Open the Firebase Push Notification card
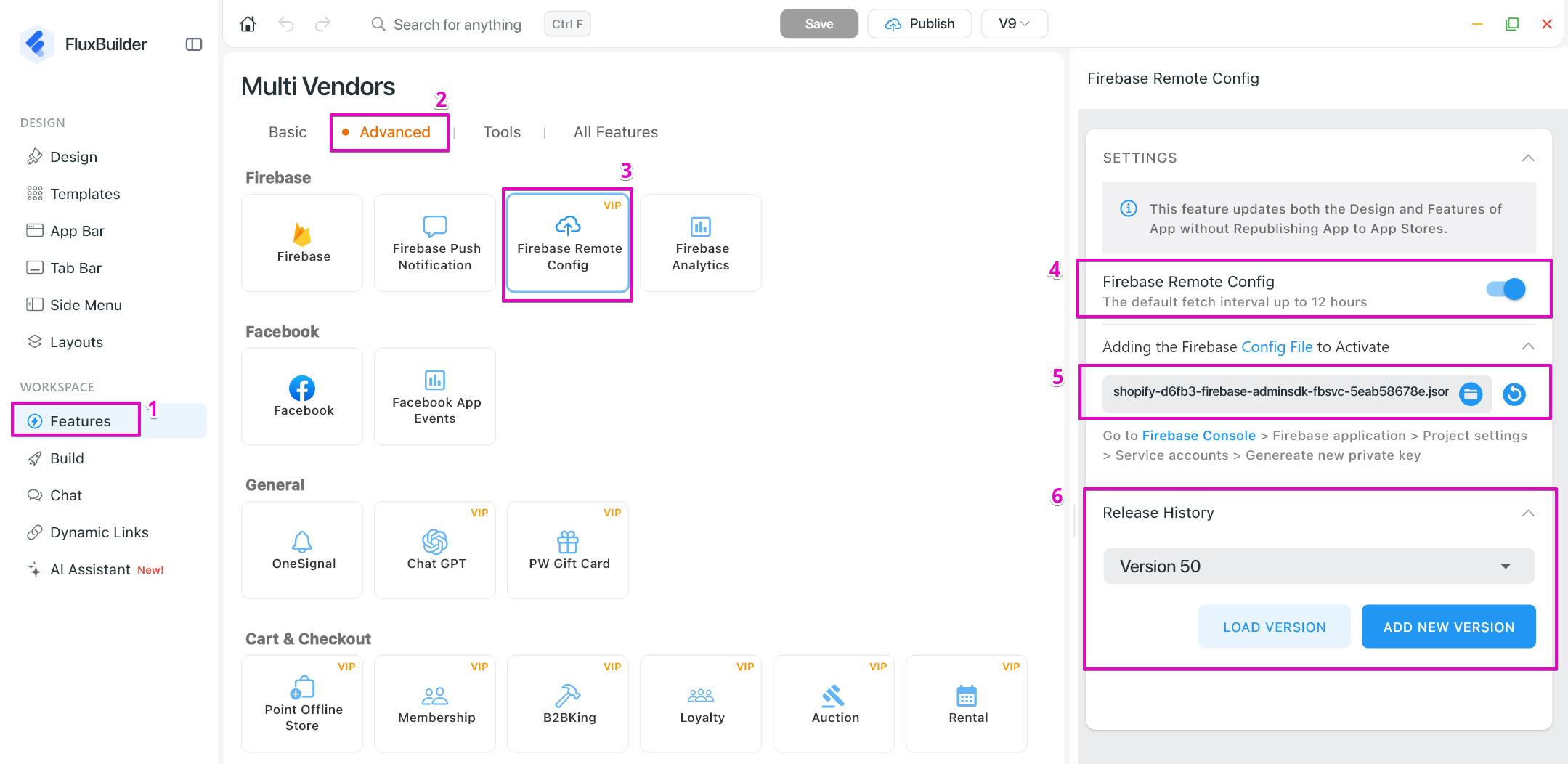Screen dimensions: 1568x764 tap(435, 243)
